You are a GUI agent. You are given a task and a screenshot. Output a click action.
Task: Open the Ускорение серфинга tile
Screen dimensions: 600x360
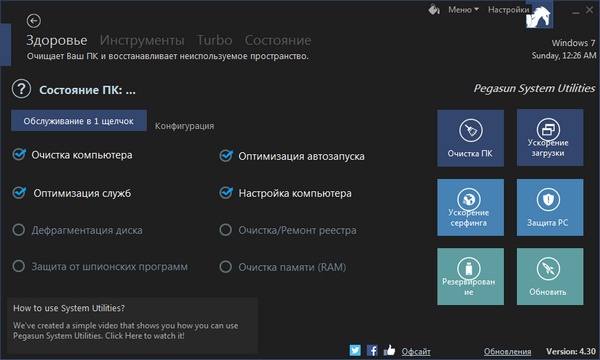click(470, 207)
